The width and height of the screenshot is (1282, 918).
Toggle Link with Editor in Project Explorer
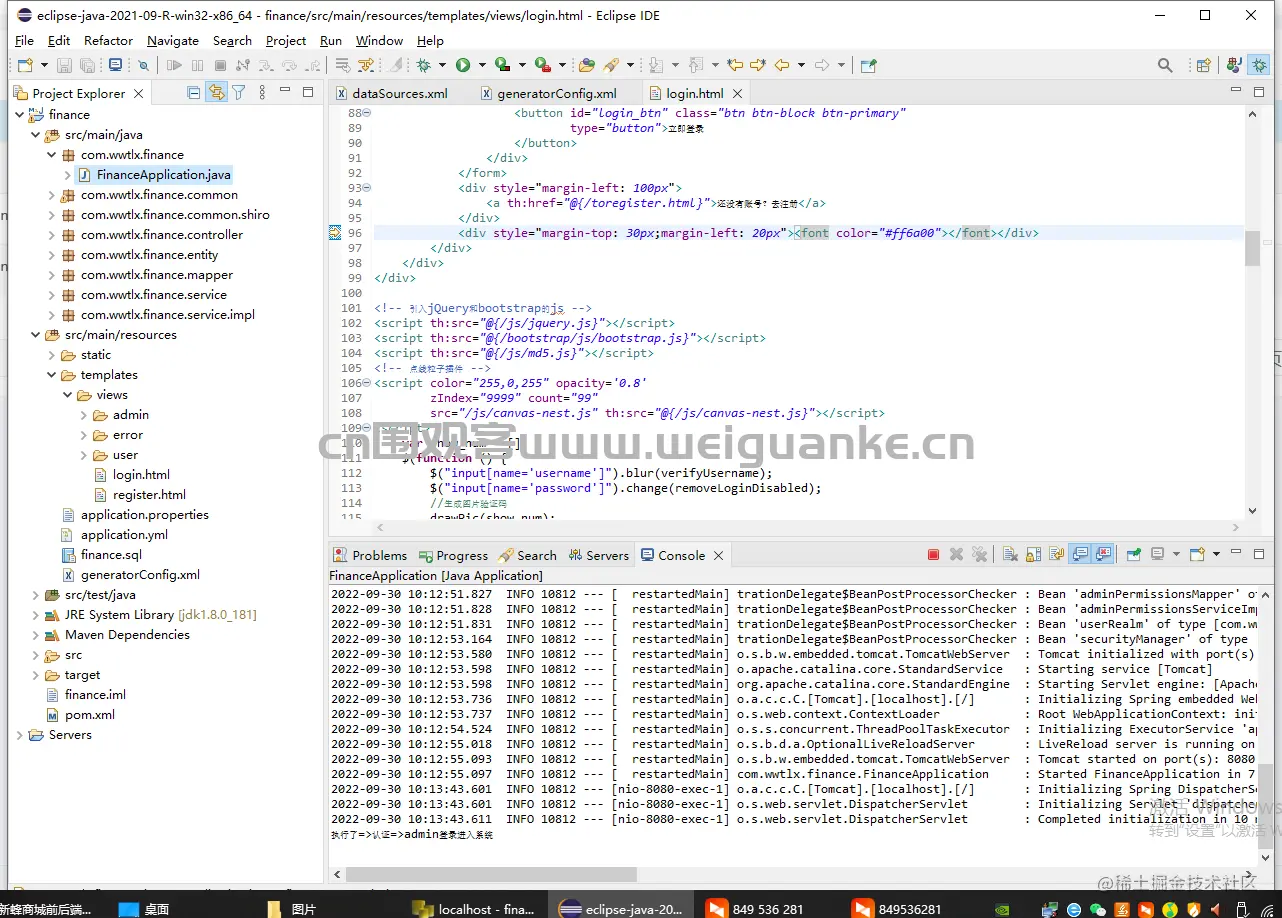(216, 92)
